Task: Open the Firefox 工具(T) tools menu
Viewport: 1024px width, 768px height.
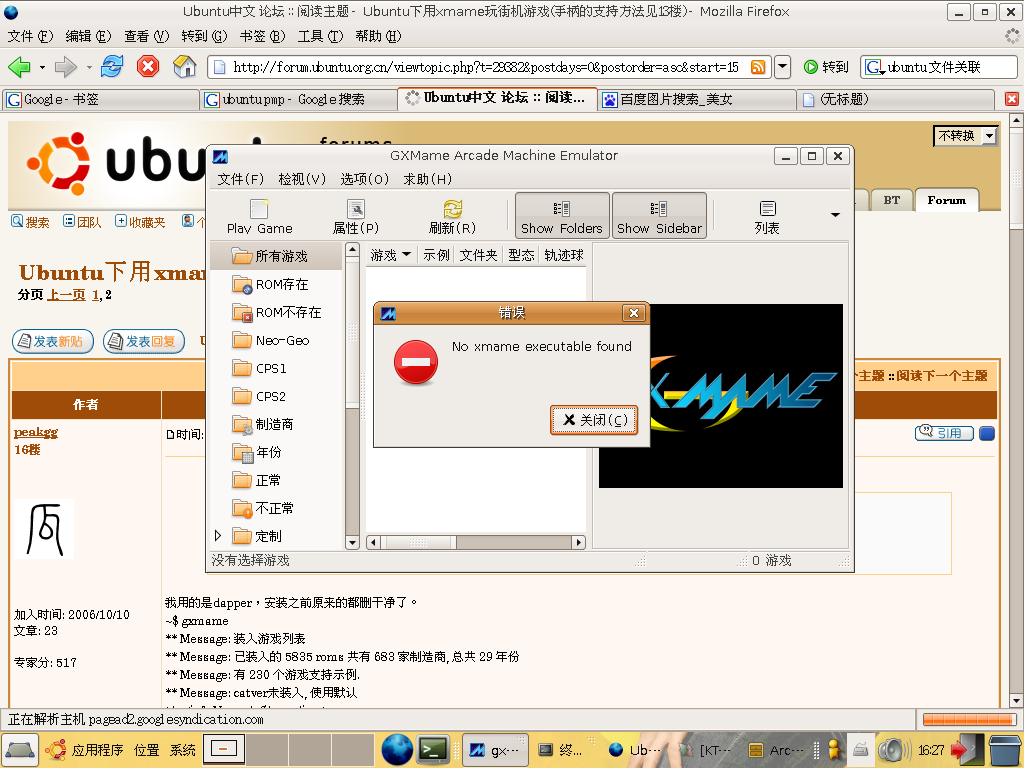Action: [x=320, y=36]
